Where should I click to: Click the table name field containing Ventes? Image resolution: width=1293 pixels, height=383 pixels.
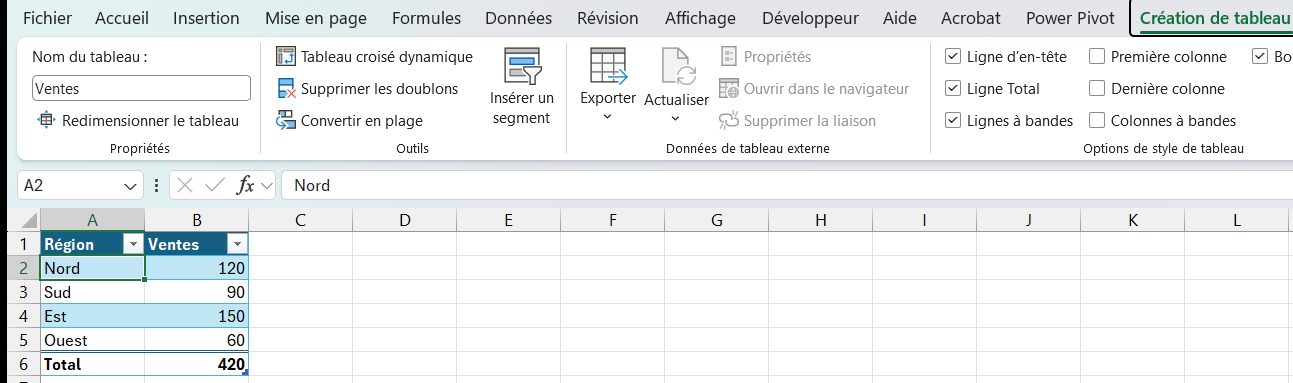tap(141, 89)
